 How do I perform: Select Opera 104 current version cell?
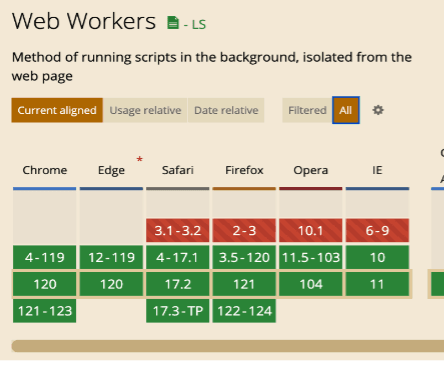pos(311,284)
